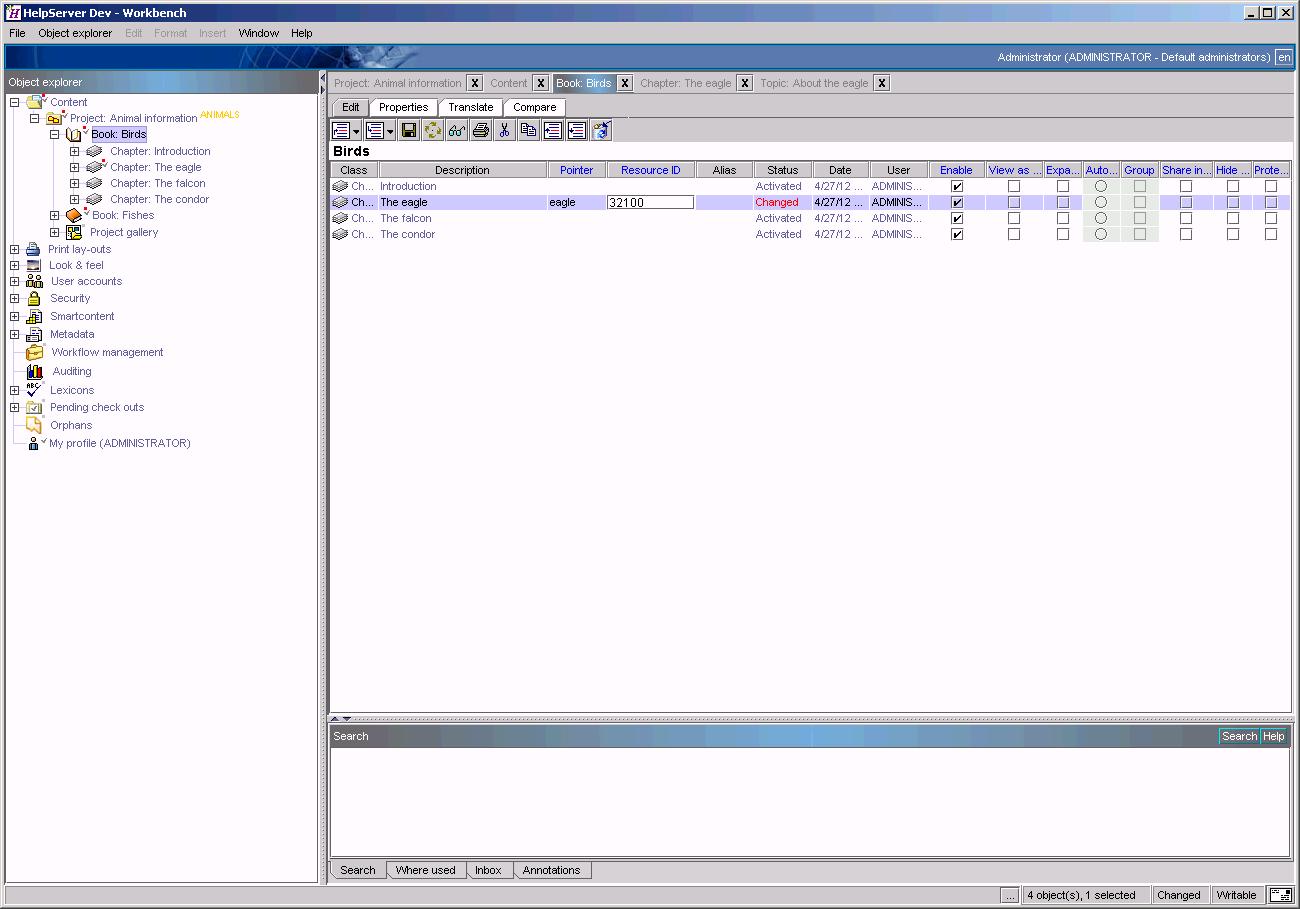
Task: Copy using the copy toolbar icon
Action: pyautogui.click(x=530, y=130)
